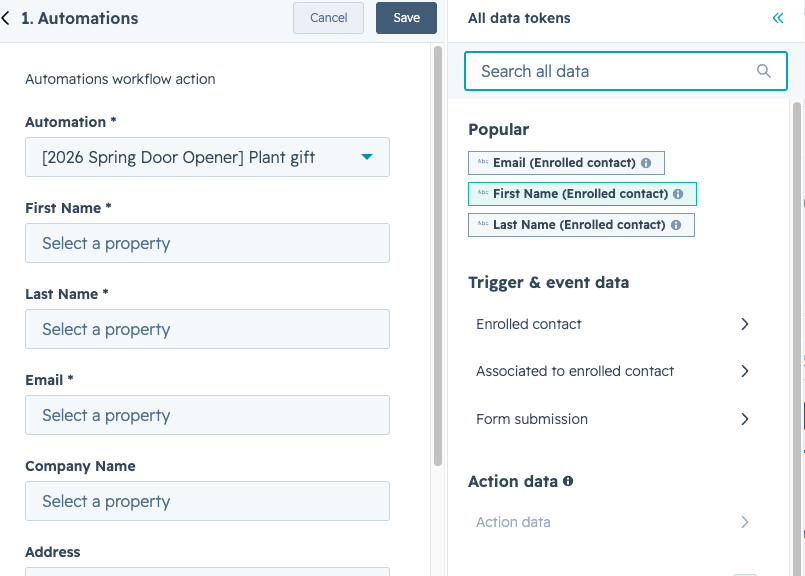The height and width of the screenshot is (576, 805).
Task: Click the All data tokens heading
Action: click(x=519, y=18)
